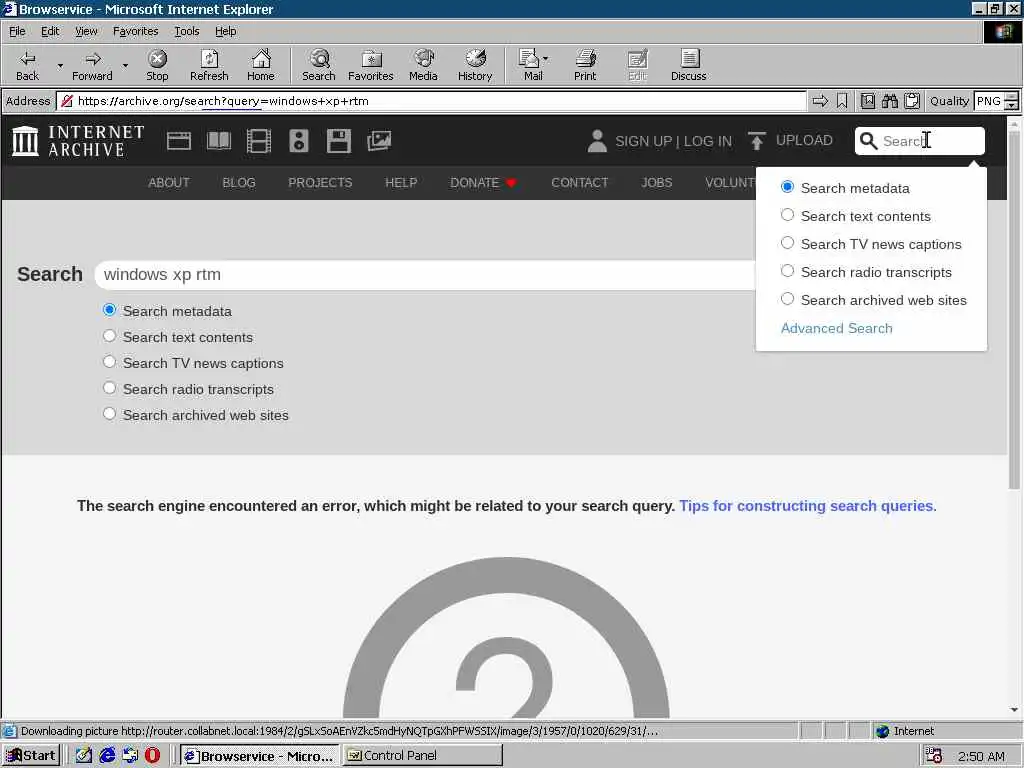This screenshot has height=768, width=1024.
Task: Open the Back button history dropdown arrow
Action: click(x=60, y=65)
